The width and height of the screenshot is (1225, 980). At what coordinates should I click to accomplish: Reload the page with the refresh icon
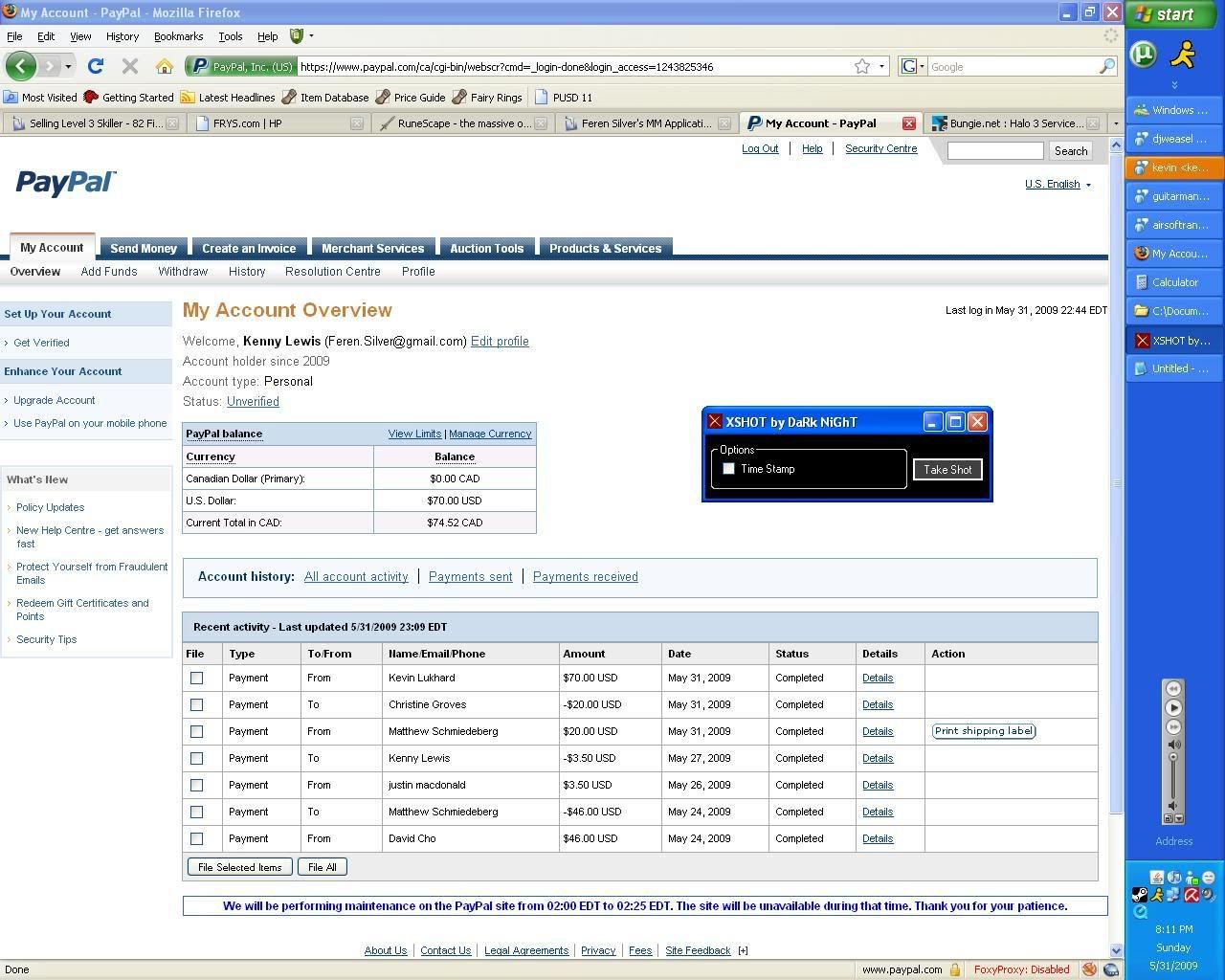click(x=95, y=66)
